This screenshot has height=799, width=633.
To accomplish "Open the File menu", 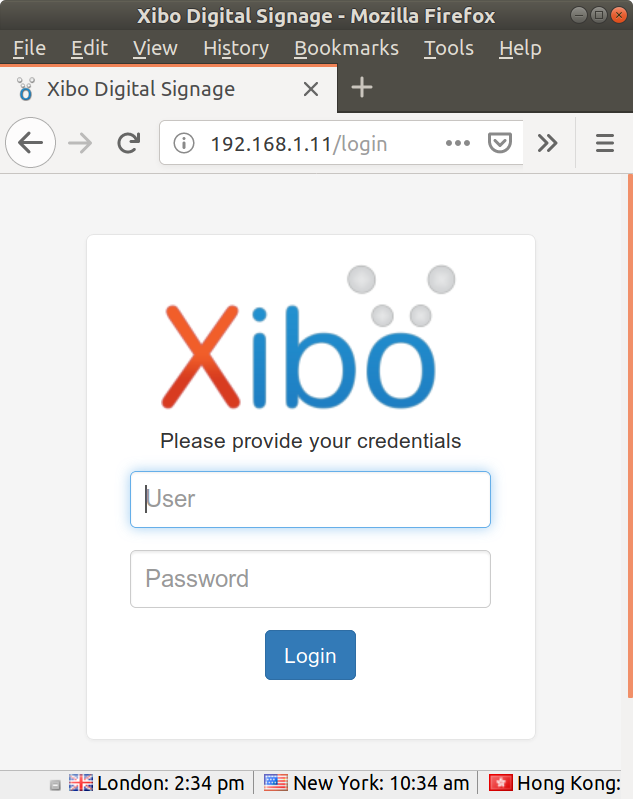I will [30, 48].
